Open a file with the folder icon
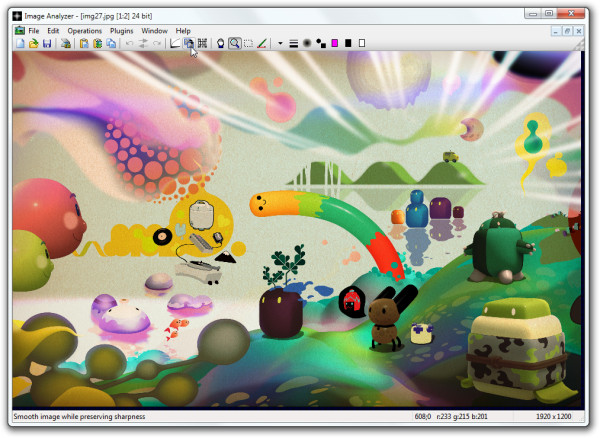600x438 pixels. pyautogui.click(x=34, y=44)
